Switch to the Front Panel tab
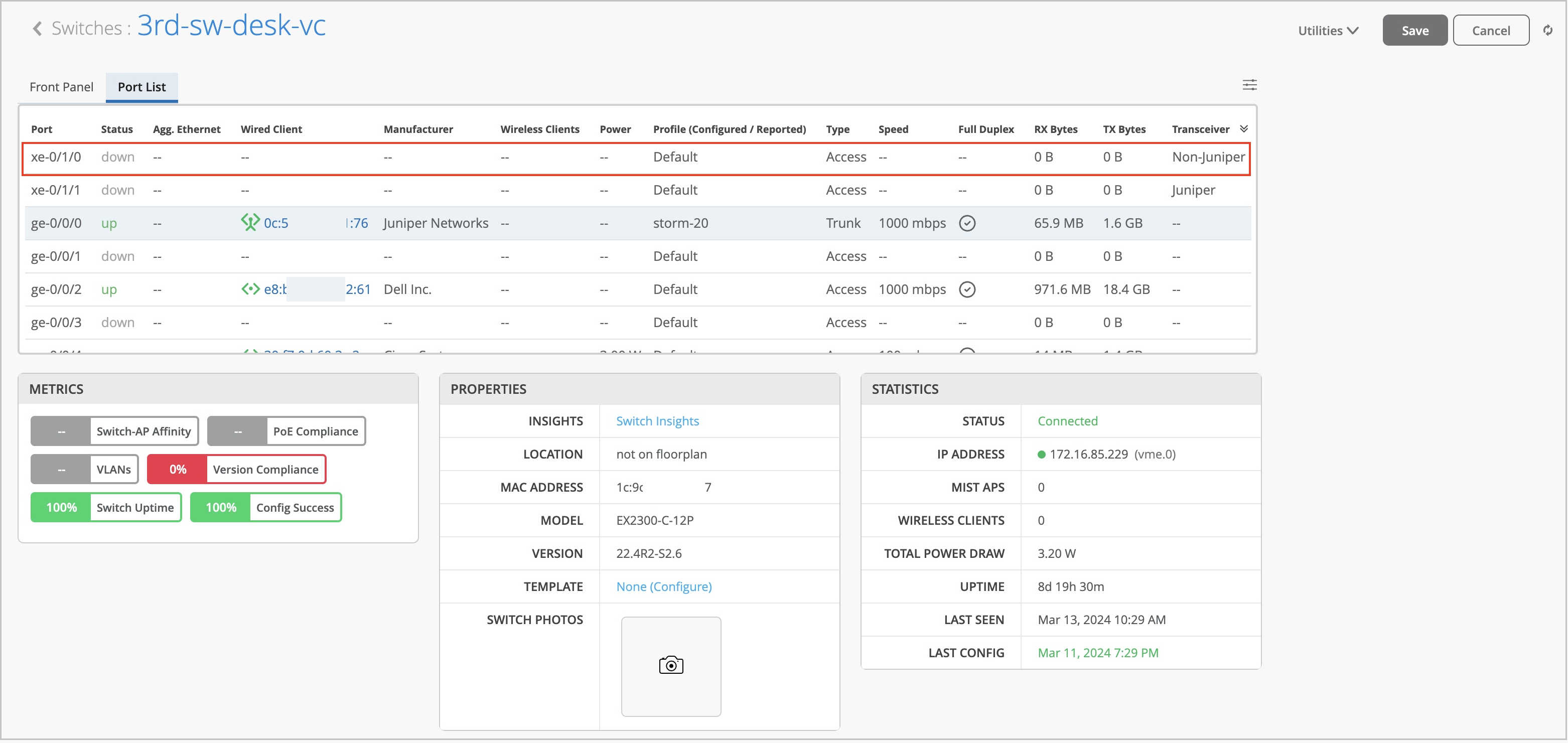Screen dimensions: 1568x743 click(x=62, y=87)
